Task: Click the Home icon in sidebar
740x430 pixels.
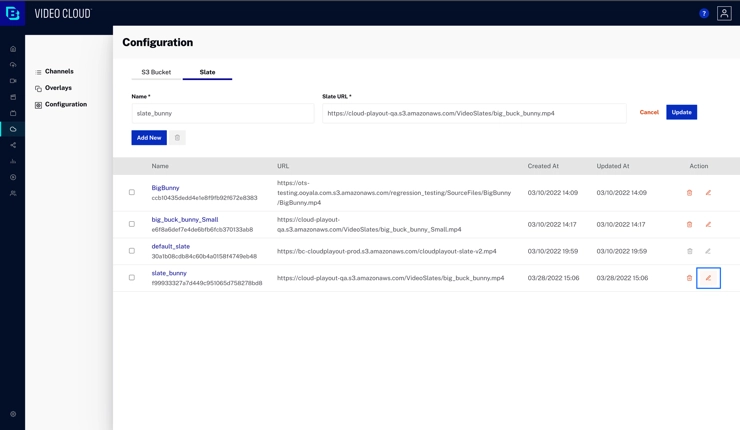Action: pyautogui.click(x=13, y=49)
